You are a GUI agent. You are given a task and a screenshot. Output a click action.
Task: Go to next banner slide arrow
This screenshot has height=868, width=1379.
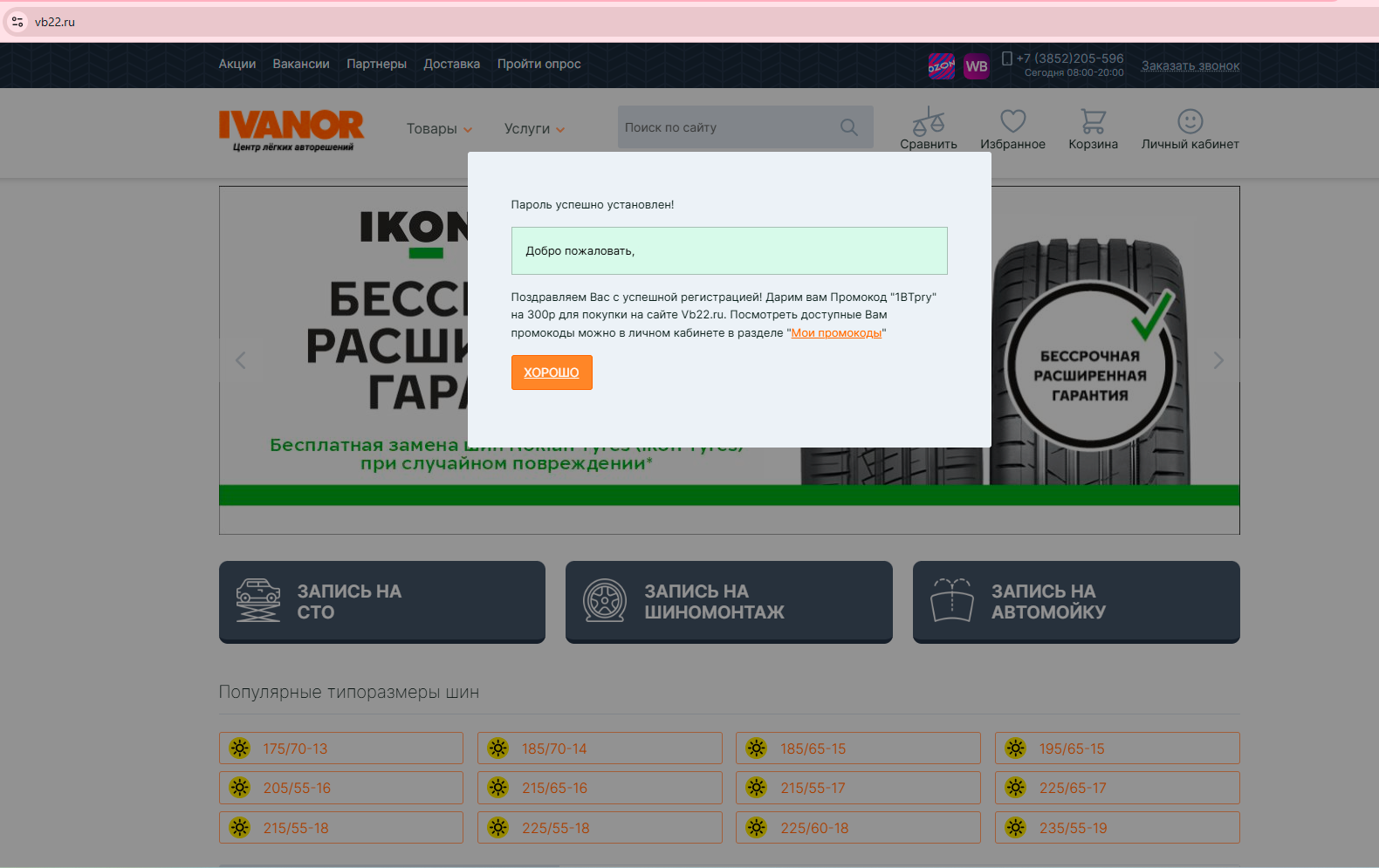click(1218, 360)
